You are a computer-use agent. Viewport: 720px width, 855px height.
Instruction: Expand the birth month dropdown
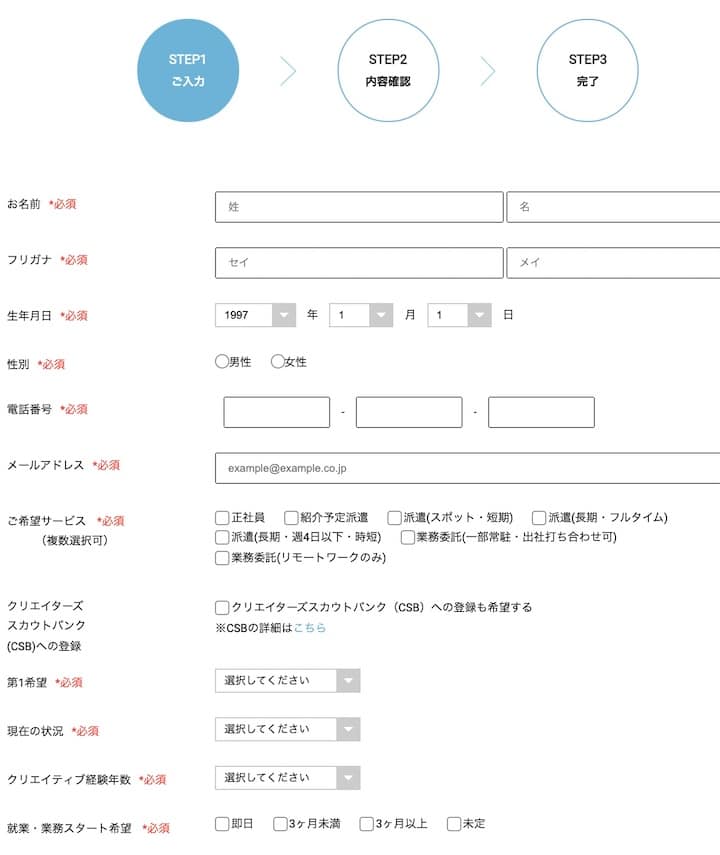360,315
